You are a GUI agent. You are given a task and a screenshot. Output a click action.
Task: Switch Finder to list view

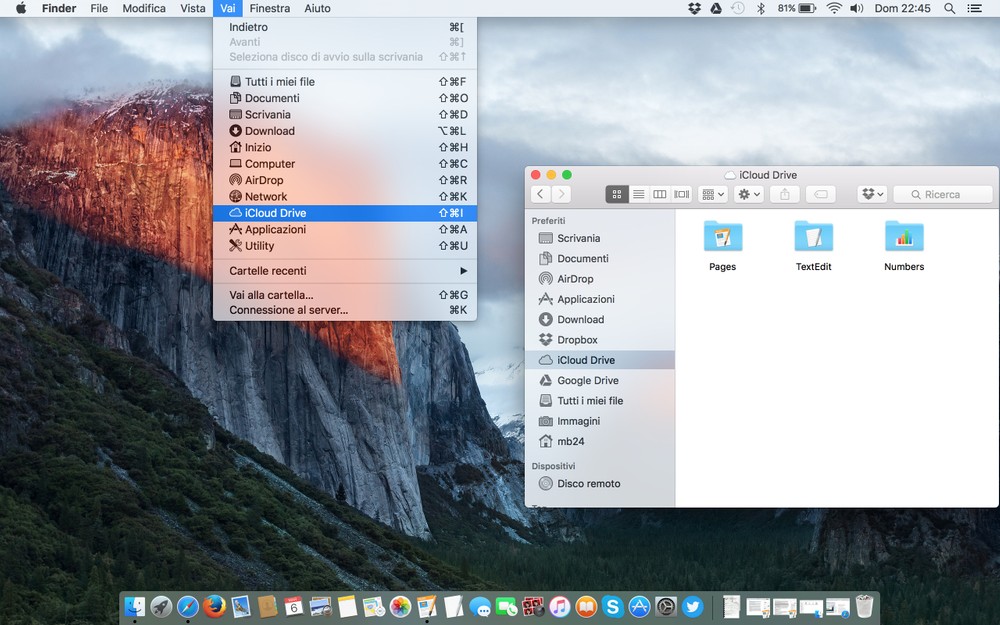[638, 194]
